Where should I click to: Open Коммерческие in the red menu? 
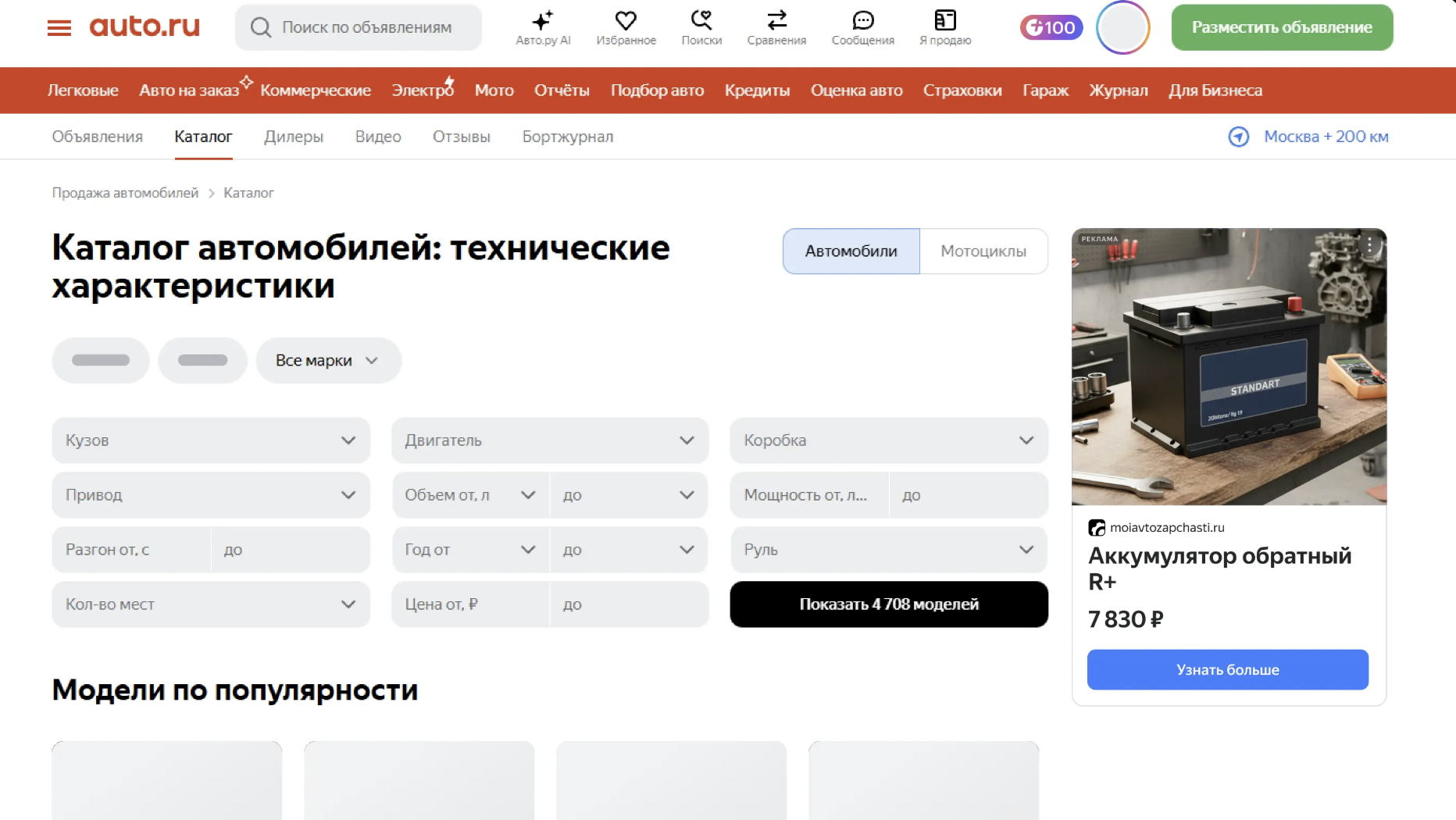[316, 91]
